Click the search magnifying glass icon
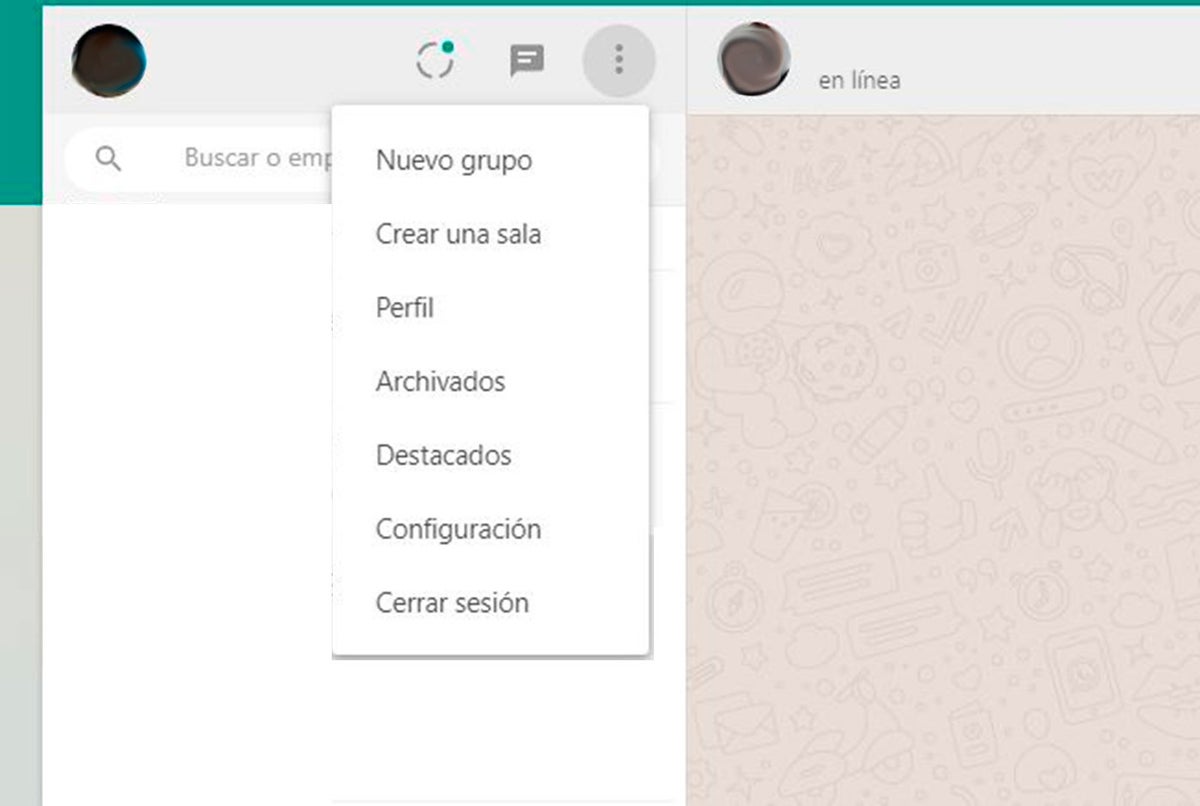The height and width of the screenshot is (806, 1200). (x=108, y=158)
